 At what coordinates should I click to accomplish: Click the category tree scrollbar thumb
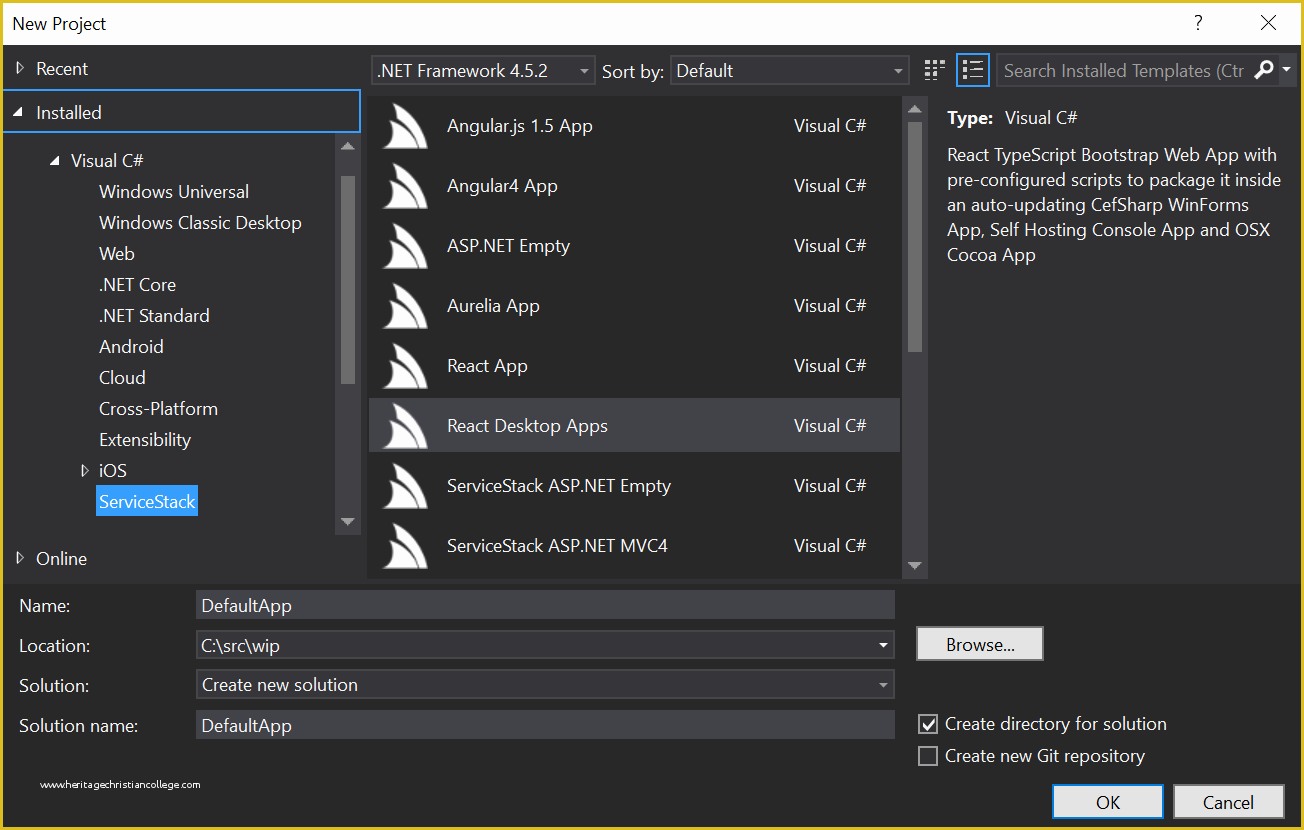[347, 280]
